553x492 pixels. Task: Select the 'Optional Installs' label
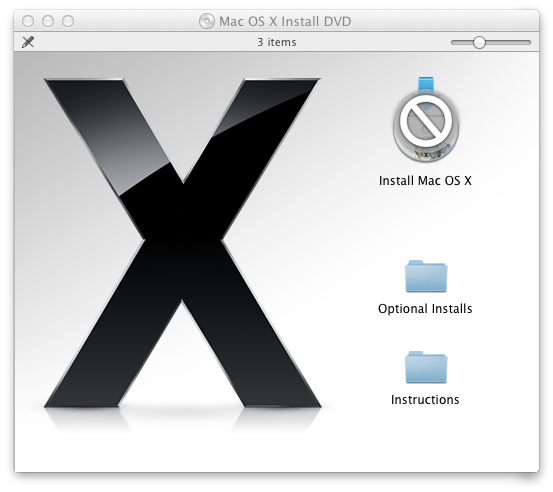[425, 309]
